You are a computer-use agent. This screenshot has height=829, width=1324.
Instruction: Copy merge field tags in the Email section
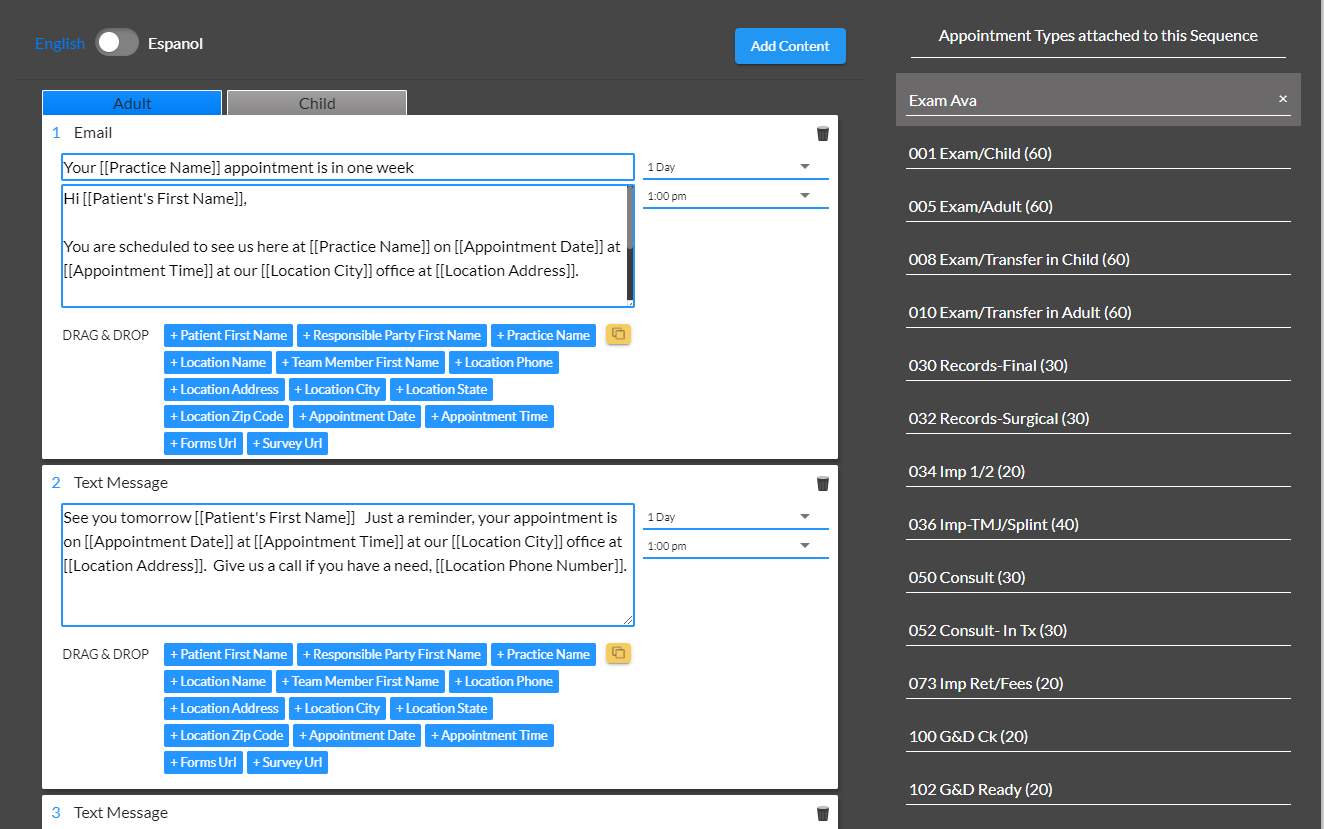[x=618, y=334]
